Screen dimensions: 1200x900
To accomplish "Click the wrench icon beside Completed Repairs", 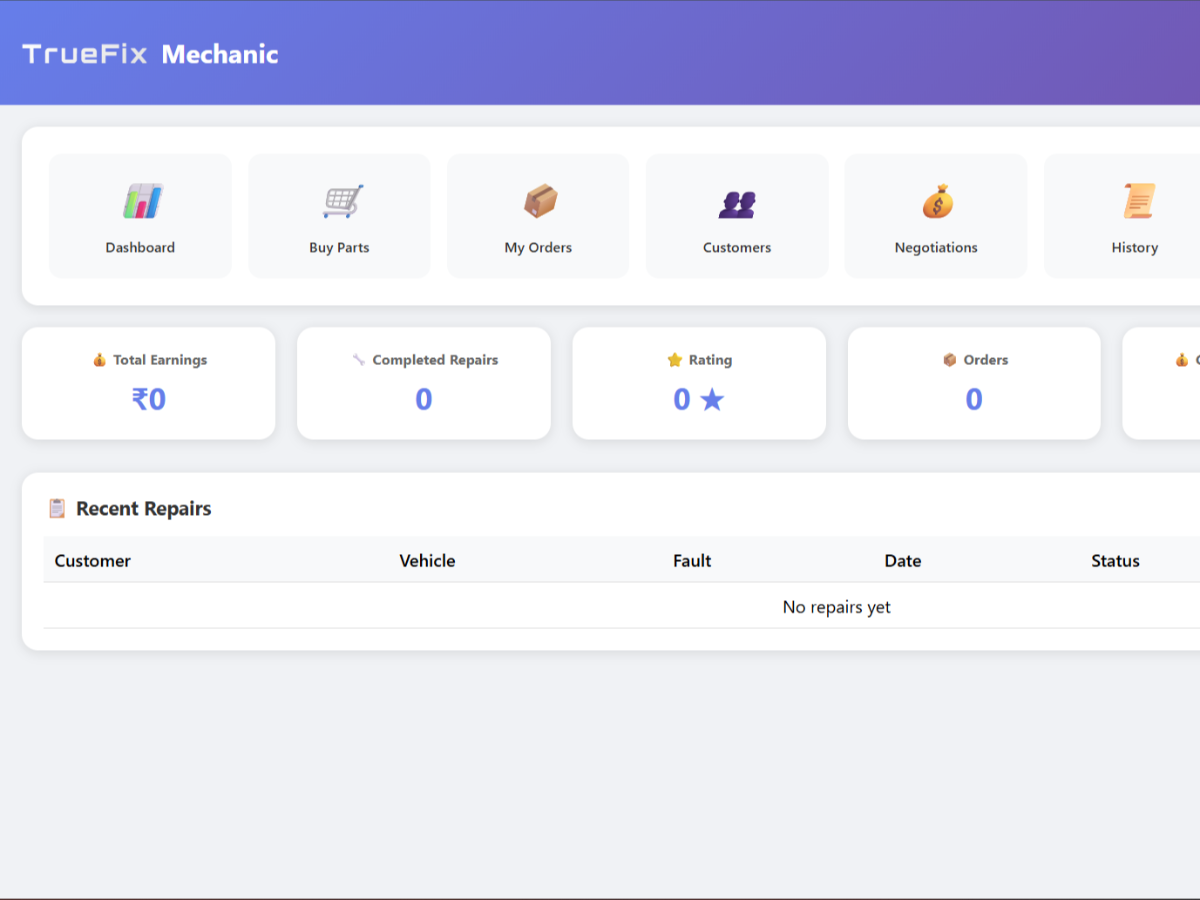I will pyautogui.click(x=358, y=360).
